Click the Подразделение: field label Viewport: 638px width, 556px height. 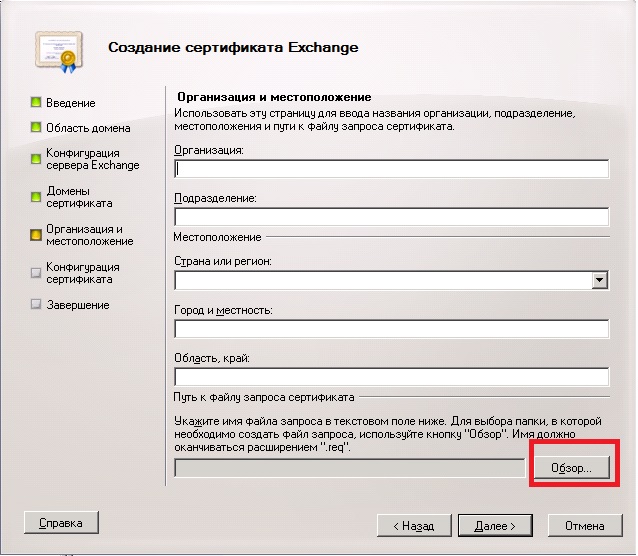[x=215, y=198]
